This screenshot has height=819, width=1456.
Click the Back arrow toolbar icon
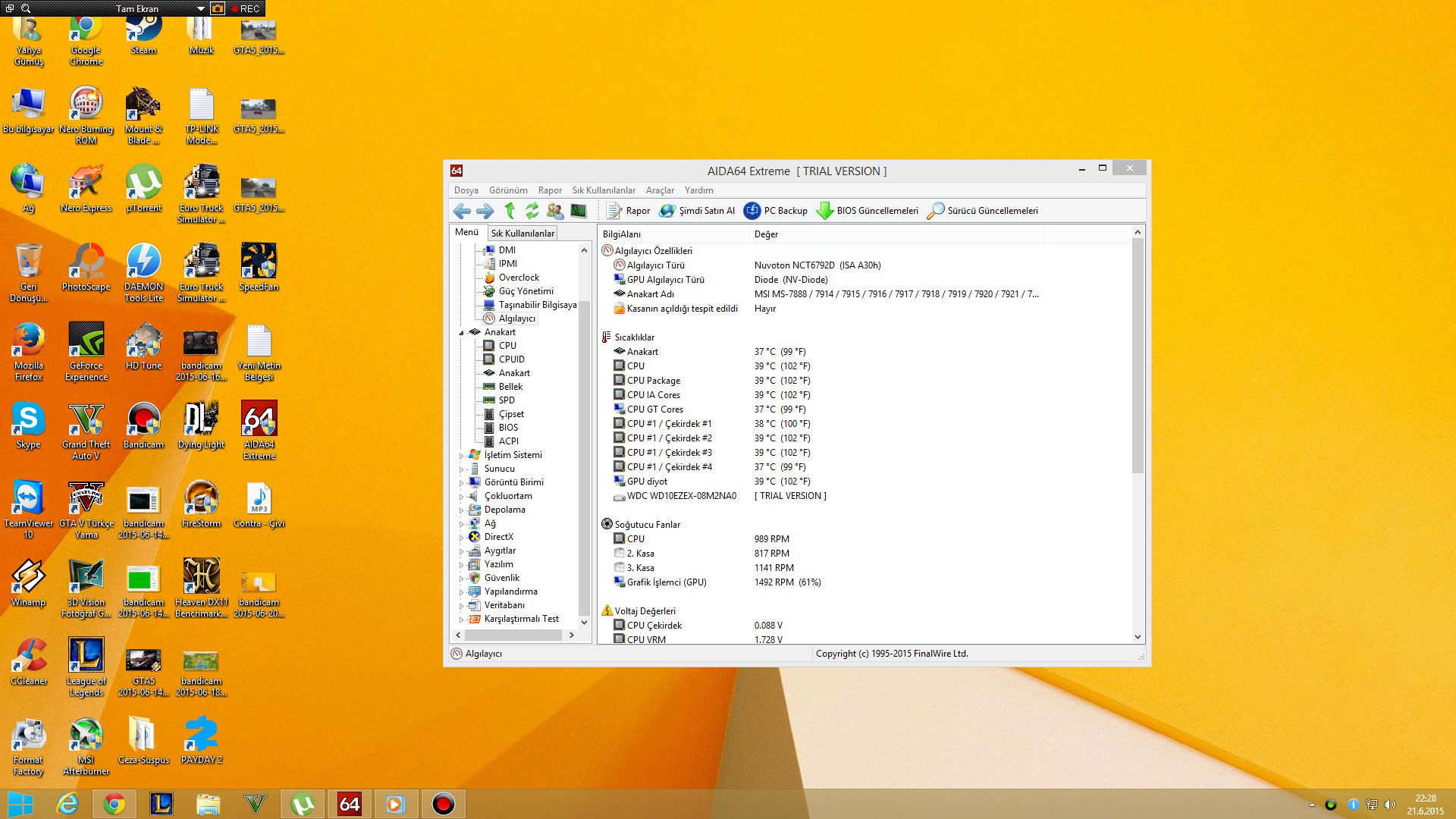[x=462, y=211]
